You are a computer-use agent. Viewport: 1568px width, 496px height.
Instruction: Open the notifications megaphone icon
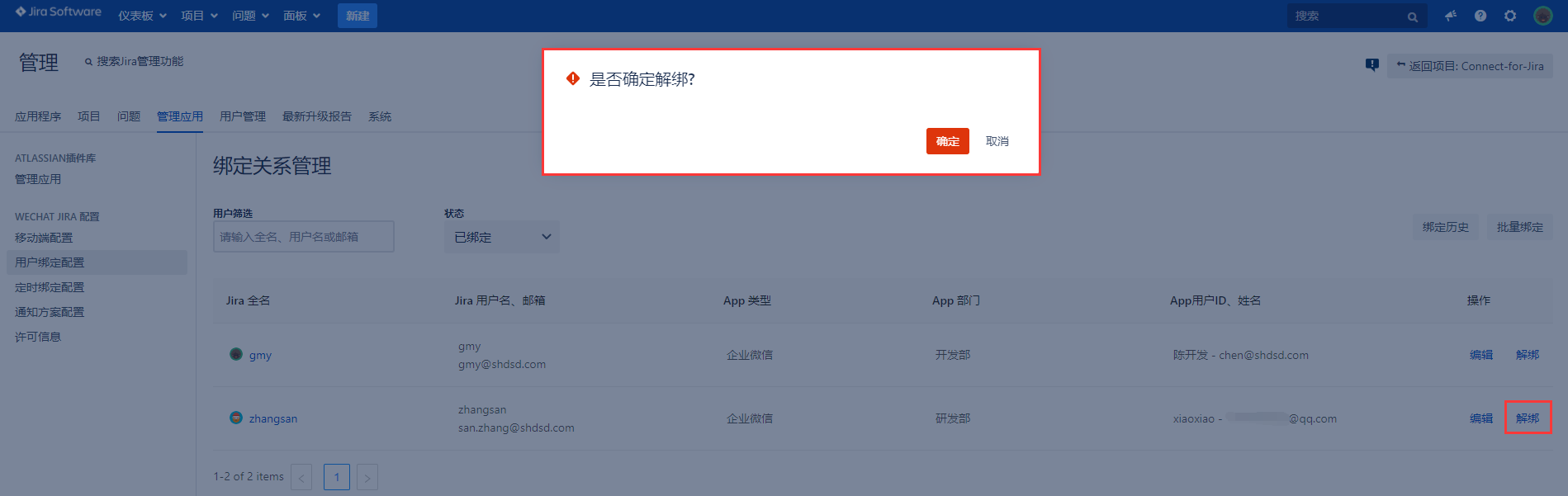(x=1451, y=16)
